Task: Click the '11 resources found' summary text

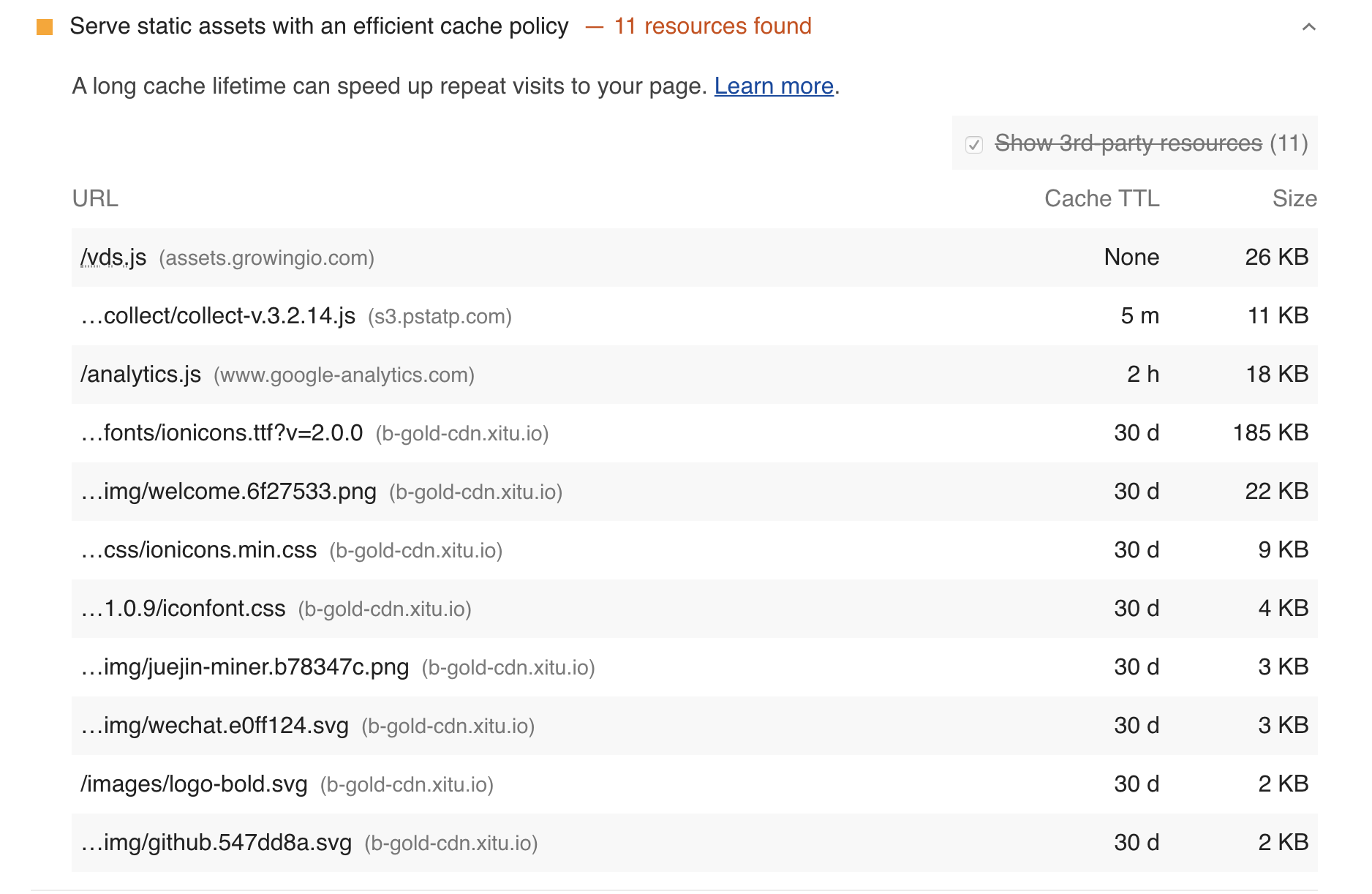Action: click(712, 26)
